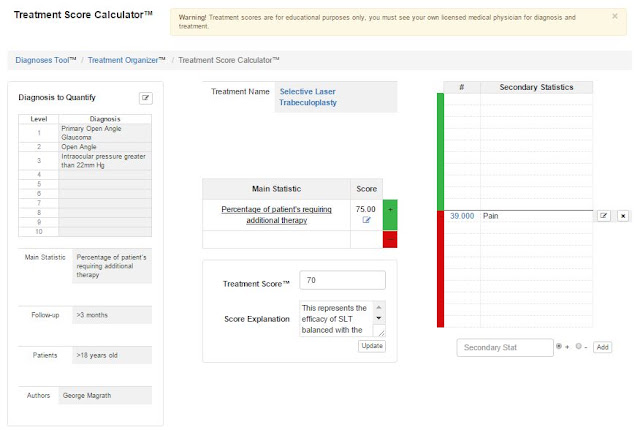This screenshot has width=640, height=430.
Task: Select the plus radio option
Action: coord(559,346)
